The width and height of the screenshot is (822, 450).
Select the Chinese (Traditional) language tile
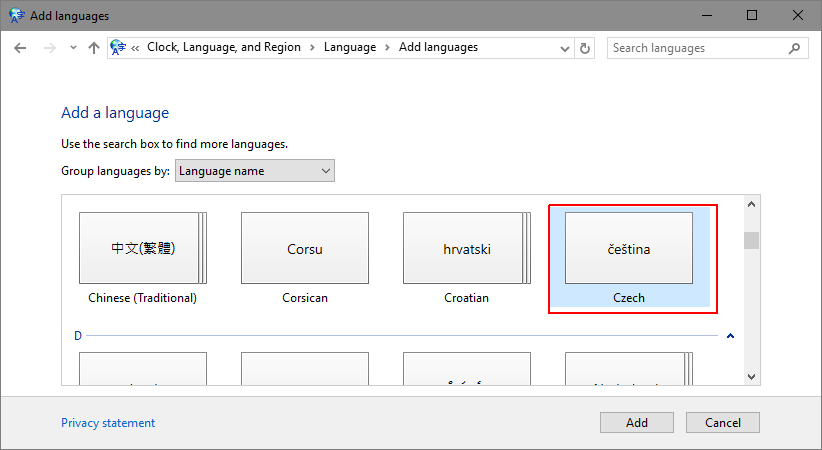pyautogui.click(x=143, y=258)
